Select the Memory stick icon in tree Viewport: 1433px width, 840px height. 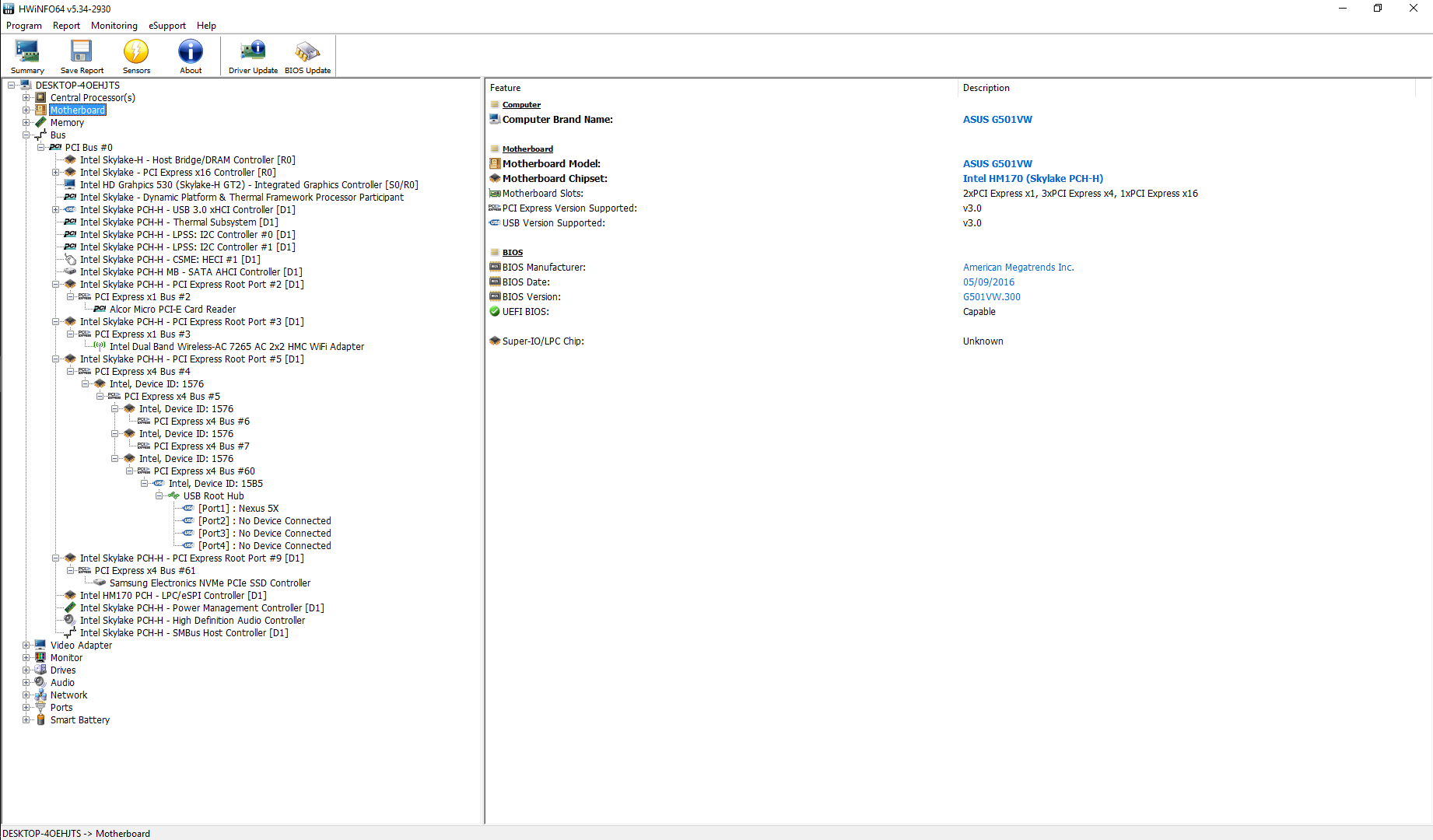[40, 122]
